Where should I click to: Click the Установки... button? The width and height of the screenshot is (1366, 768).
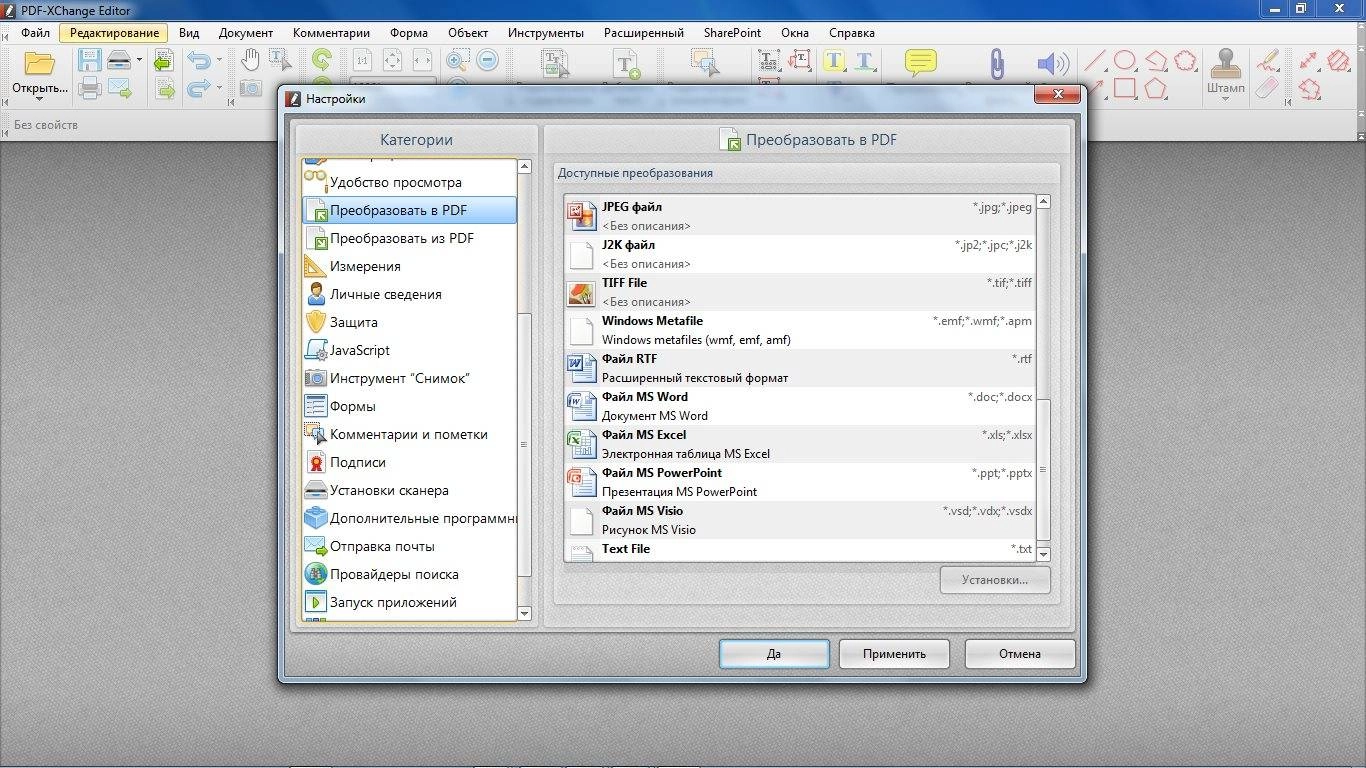click(x=995, y=580)
